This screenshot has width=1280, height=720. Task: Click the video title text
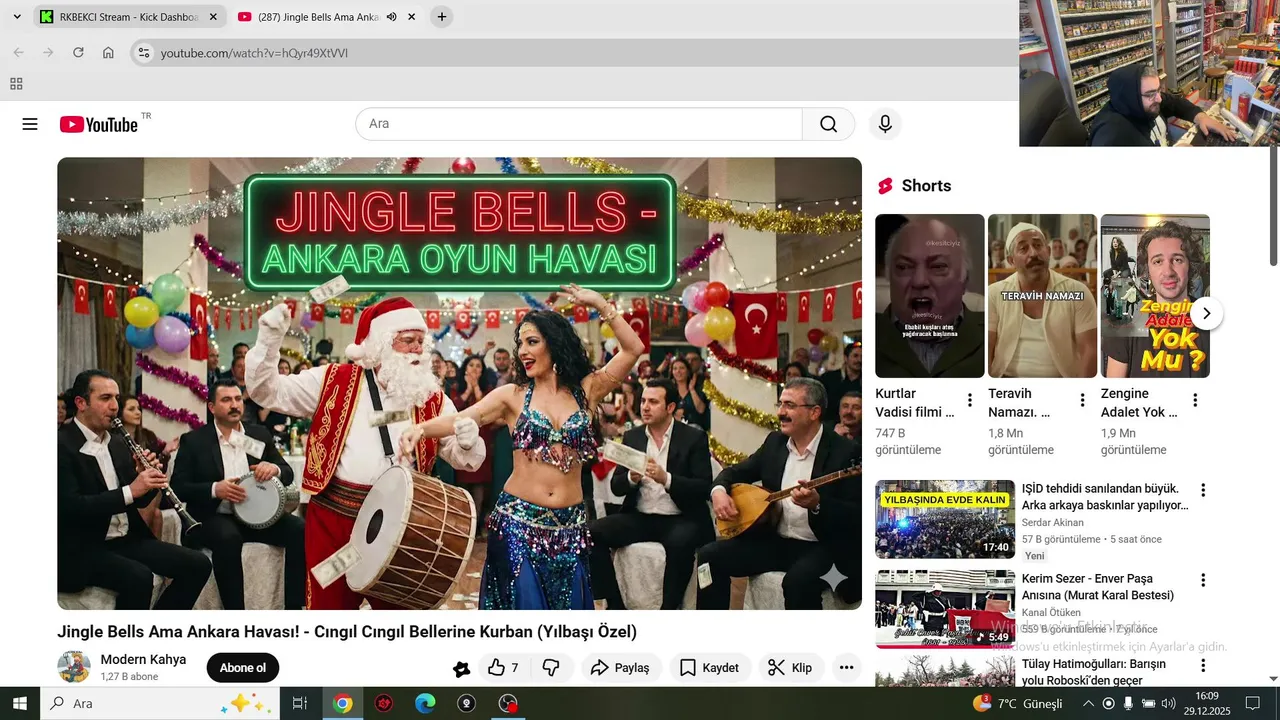(x=347, y=632)
